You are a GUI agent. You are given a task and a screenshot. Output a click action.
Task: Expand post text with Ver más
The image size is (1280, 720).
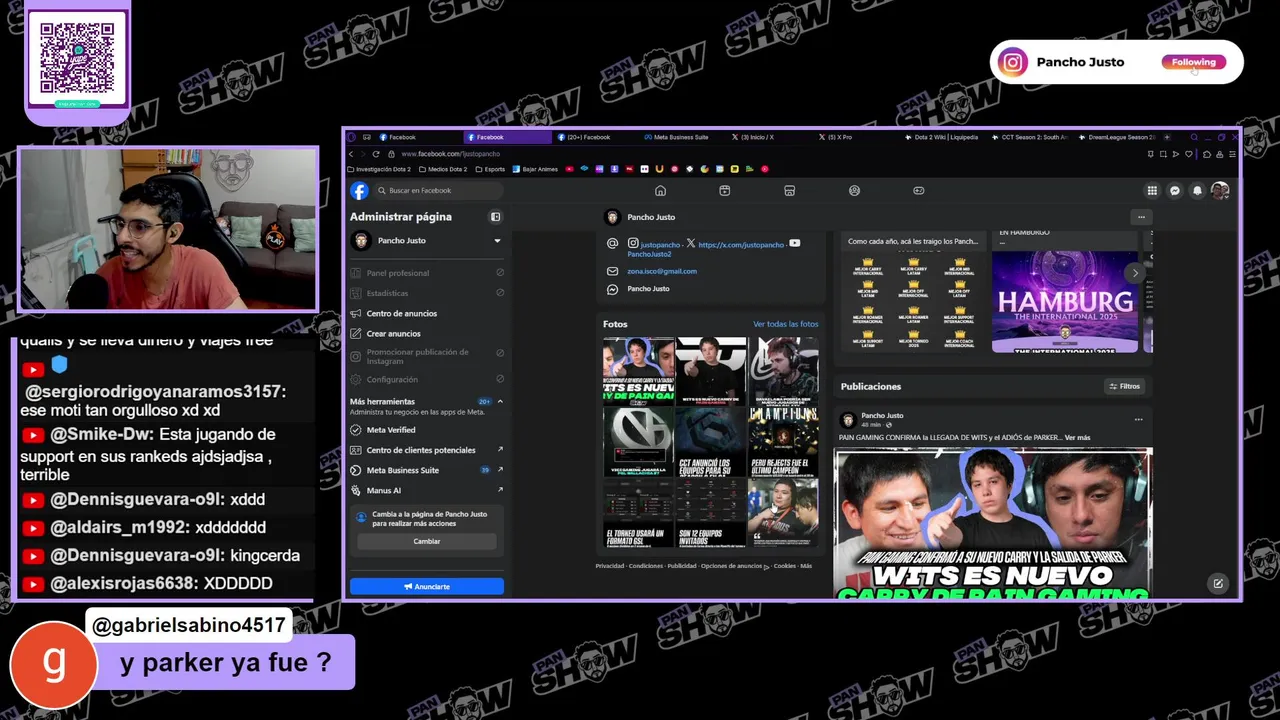pyautogui.click(x=1077, y=438)
